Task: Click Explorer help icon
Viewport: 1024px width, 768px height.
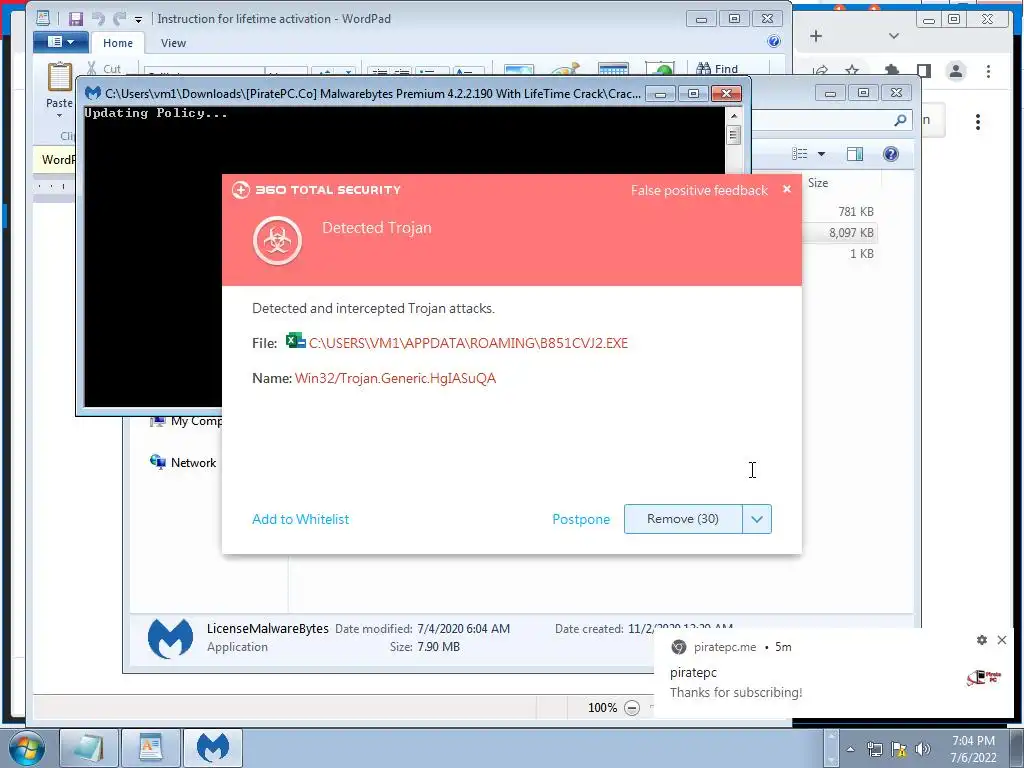Action: [891, 154]
